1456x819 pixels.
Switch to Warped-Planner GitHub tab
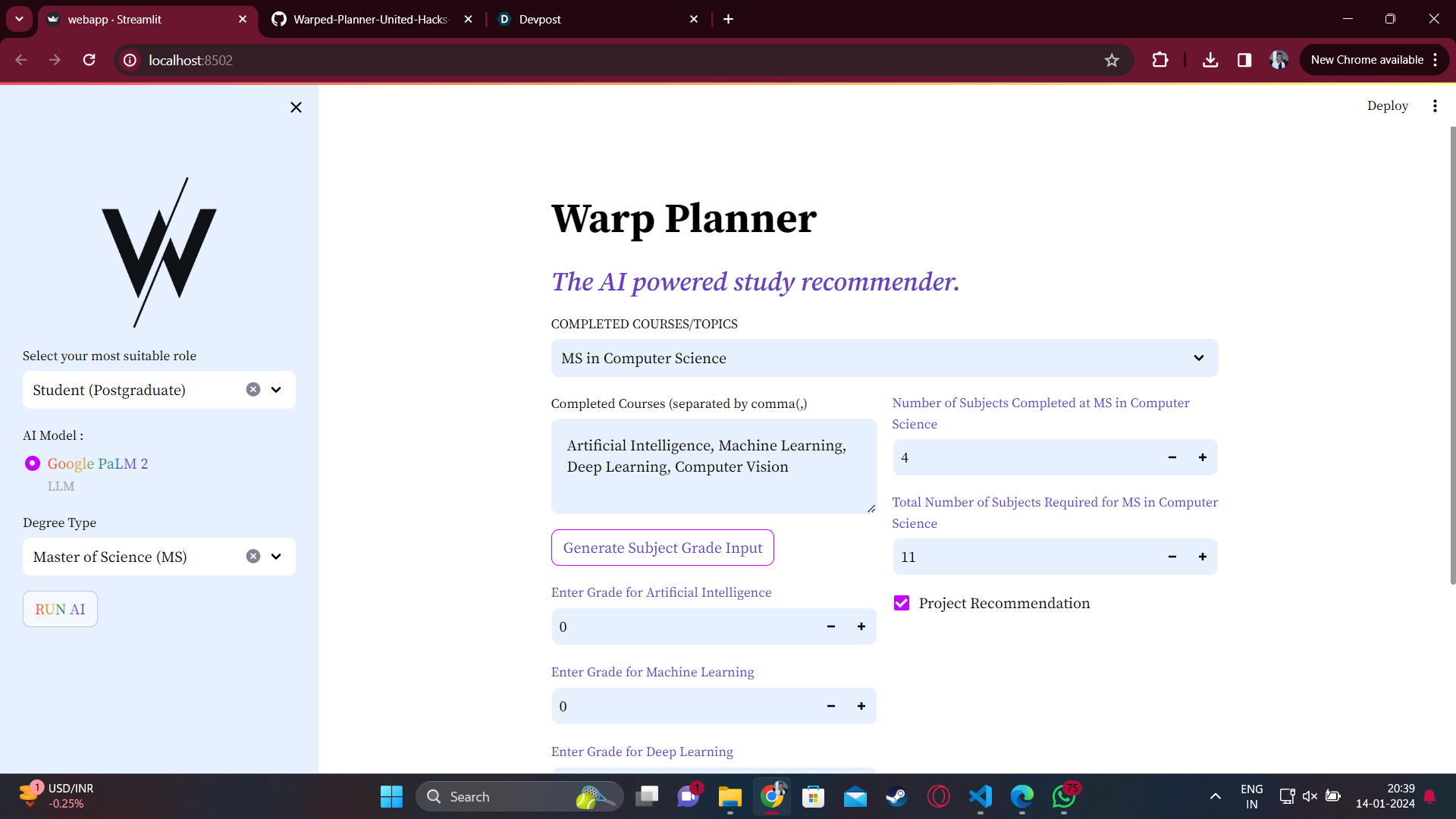point(370,19)
